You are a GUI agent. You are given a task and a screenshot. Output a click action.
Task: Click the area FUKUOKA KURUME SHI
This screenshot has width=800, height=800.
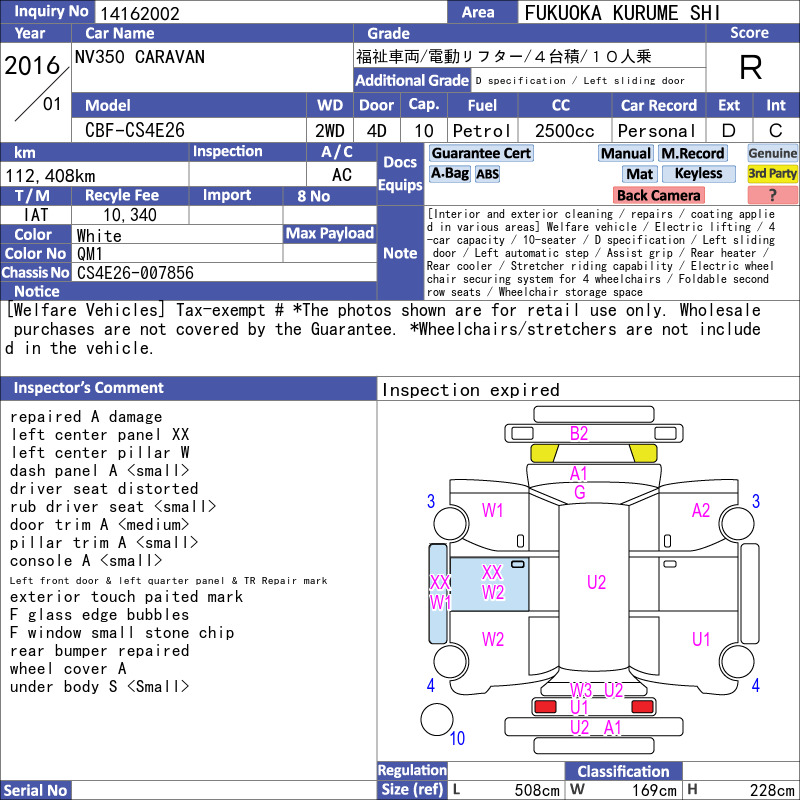coord(622,13)
